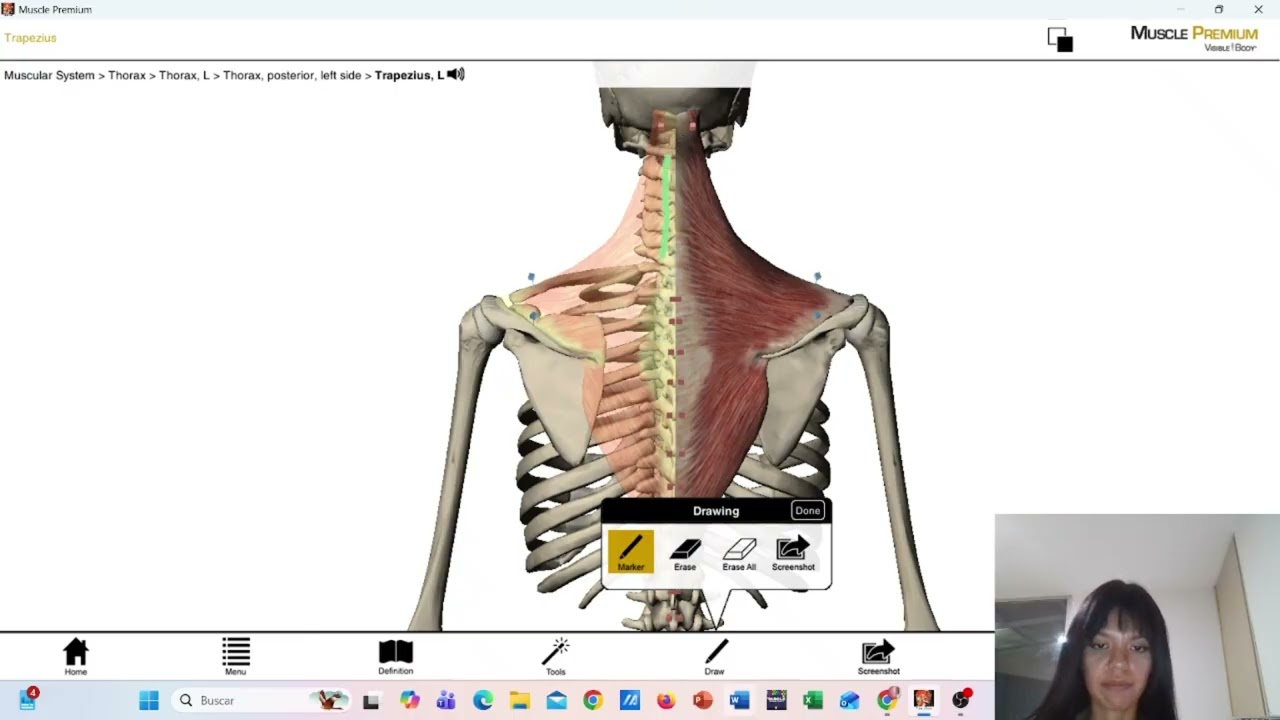Open the widgets icon with badge 4
The height and width of the screenshot is (720, 1280).
pyautogui.click(x=28, y=699)
